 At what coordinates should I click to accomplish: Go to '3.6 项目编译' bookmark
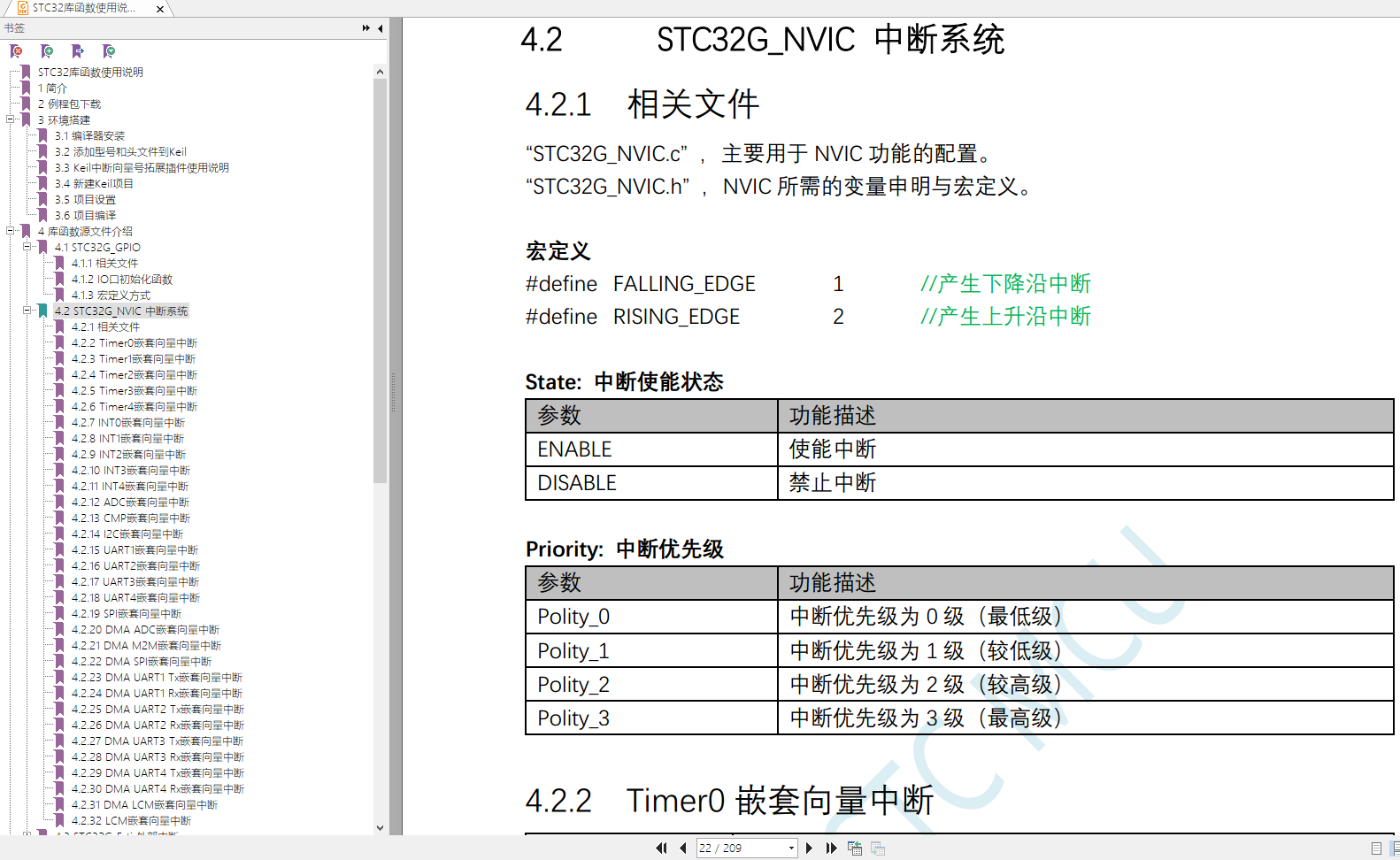pos(85,215)
